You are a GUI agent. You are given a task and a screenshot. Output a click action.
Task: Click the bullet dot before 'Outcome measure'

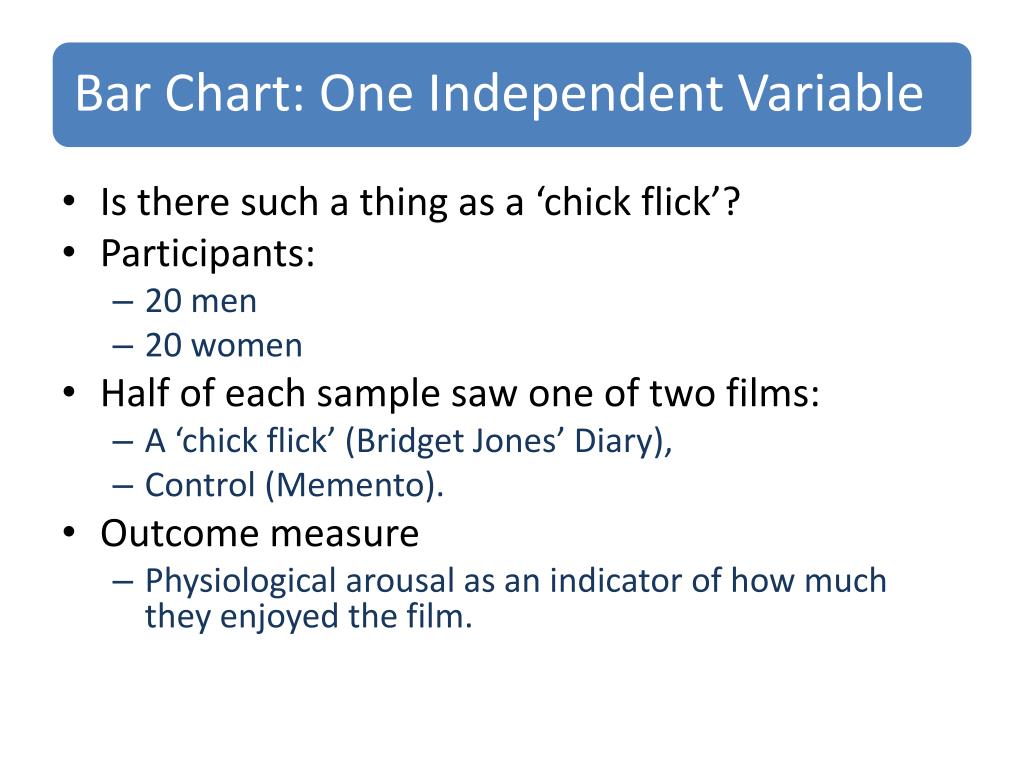click(69, 532)
